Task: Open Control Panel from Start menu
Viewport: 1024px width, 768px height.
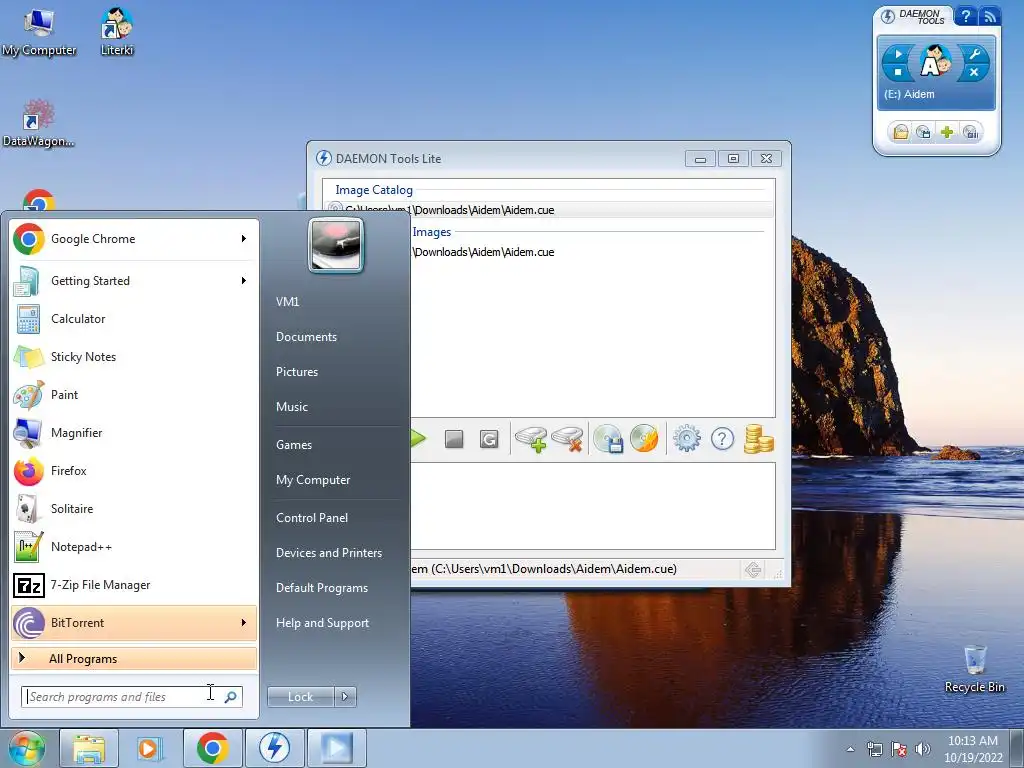Action: [312, 518]
